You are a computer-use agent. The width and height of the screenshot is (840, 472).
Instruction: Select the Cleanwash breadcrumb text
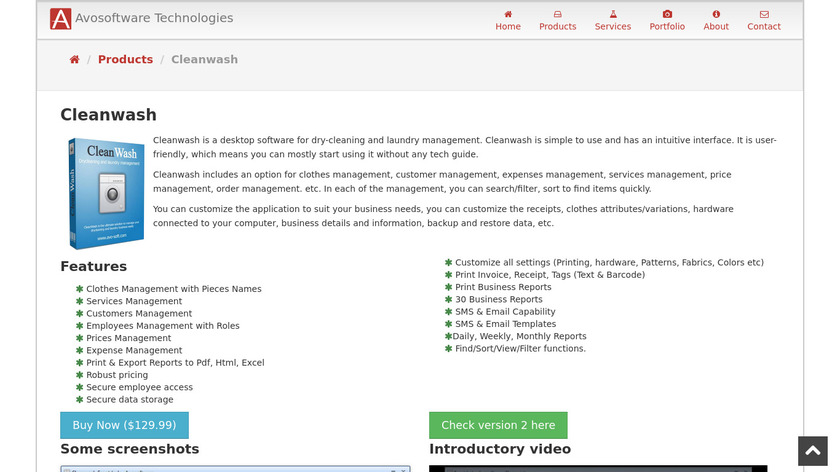tap(205, 59)
